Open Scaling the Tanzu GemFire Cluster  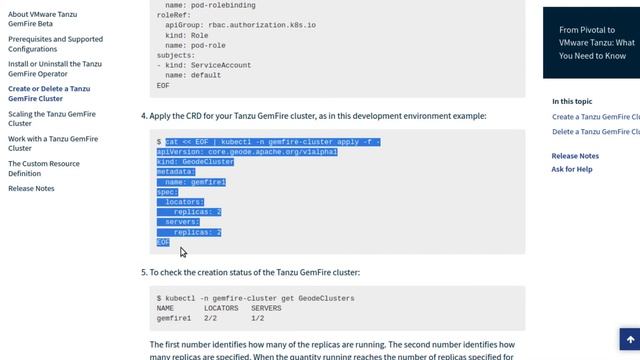coord(52,118)
